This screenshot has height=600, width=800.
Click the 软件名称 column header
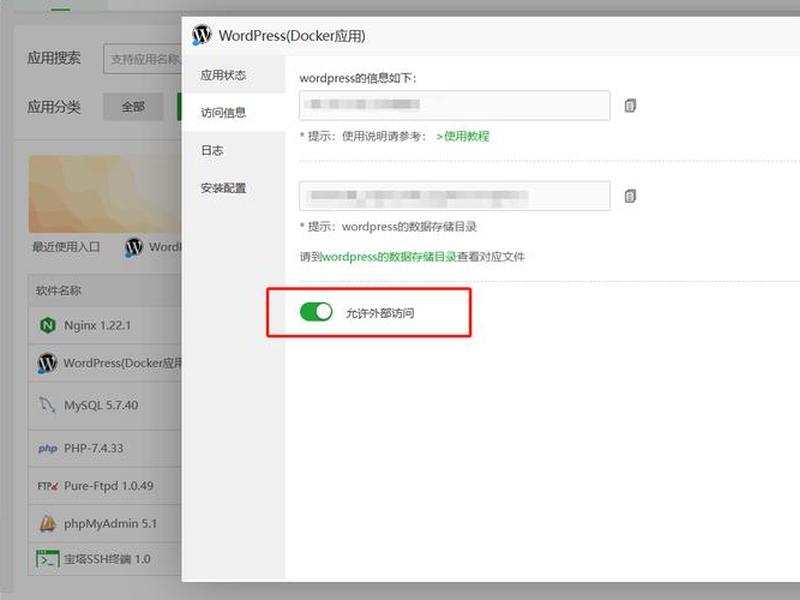click(58, 290)
